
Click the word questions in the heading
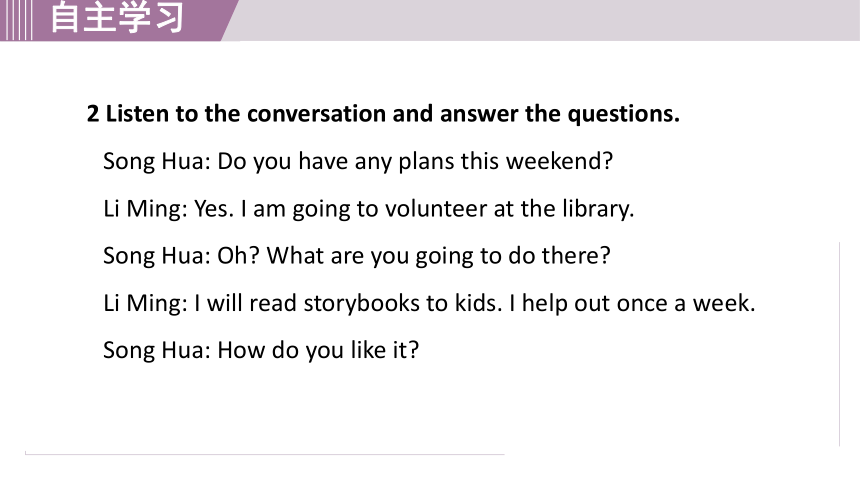(623, 115)
